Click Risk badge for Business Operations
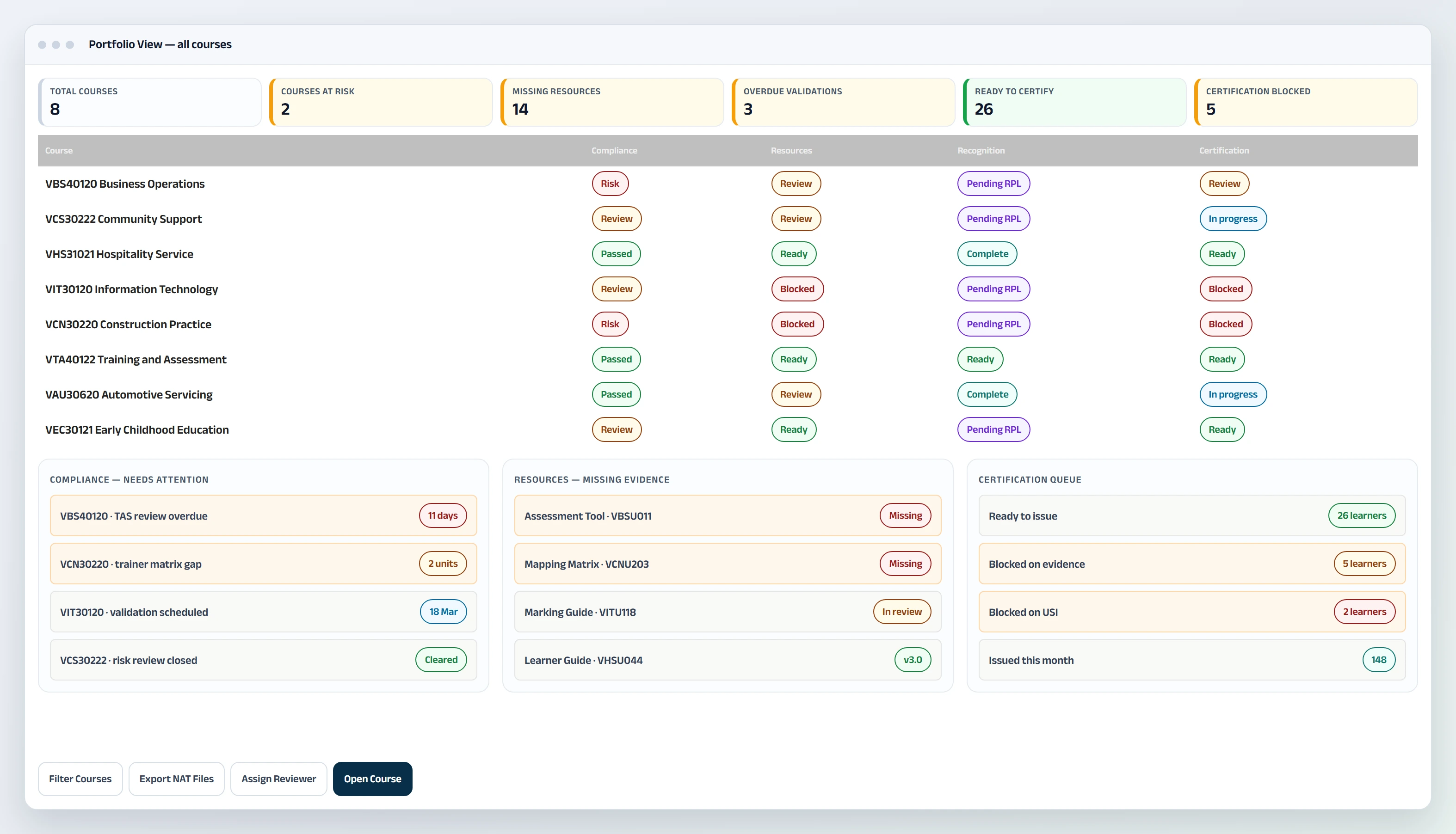The width and height of the screenshot is (1456, 834). click(x=610, y=184)
